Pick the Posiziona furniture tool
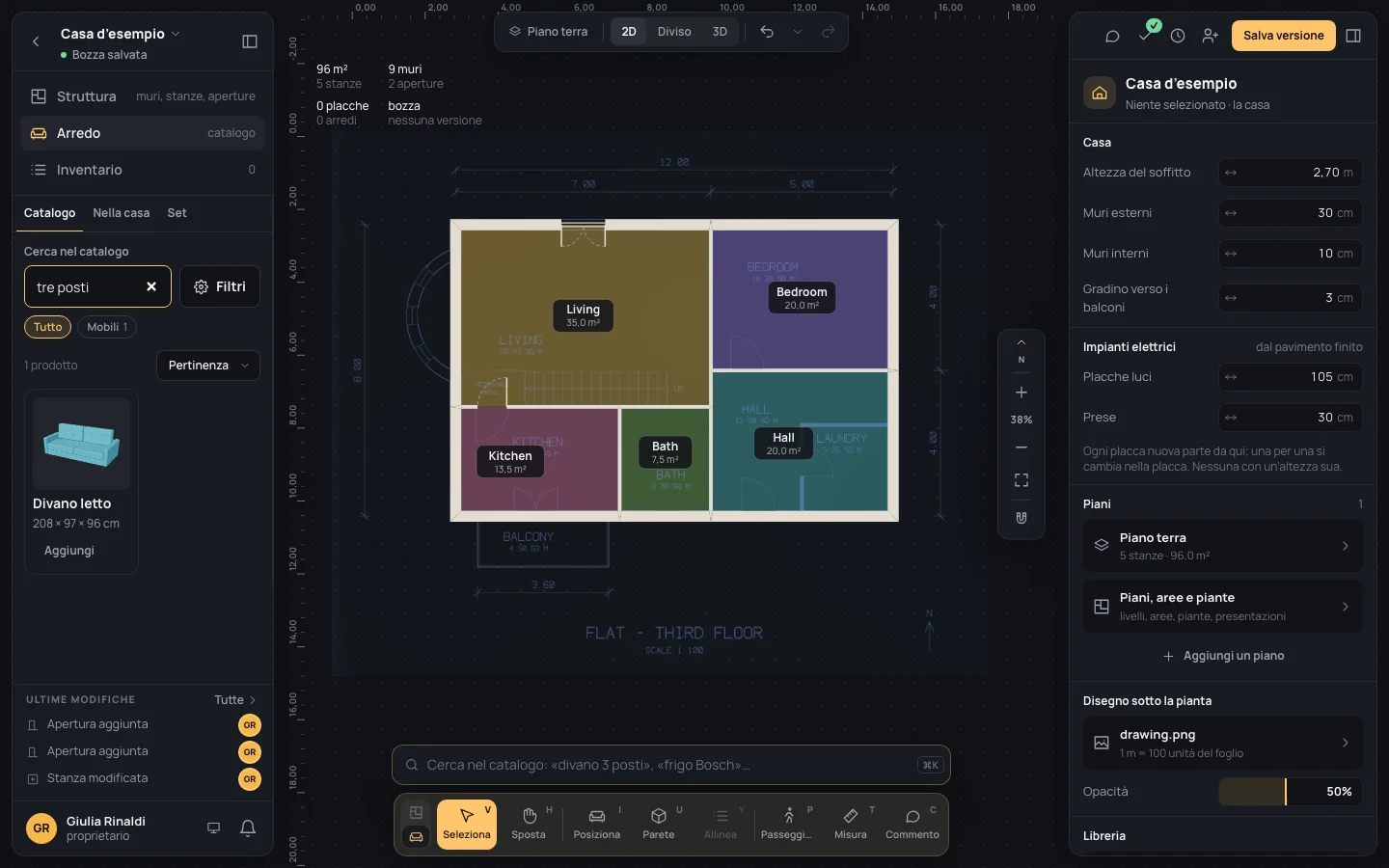The height and width of the screenshot is (868, 1389). click(x=597, y=824)
